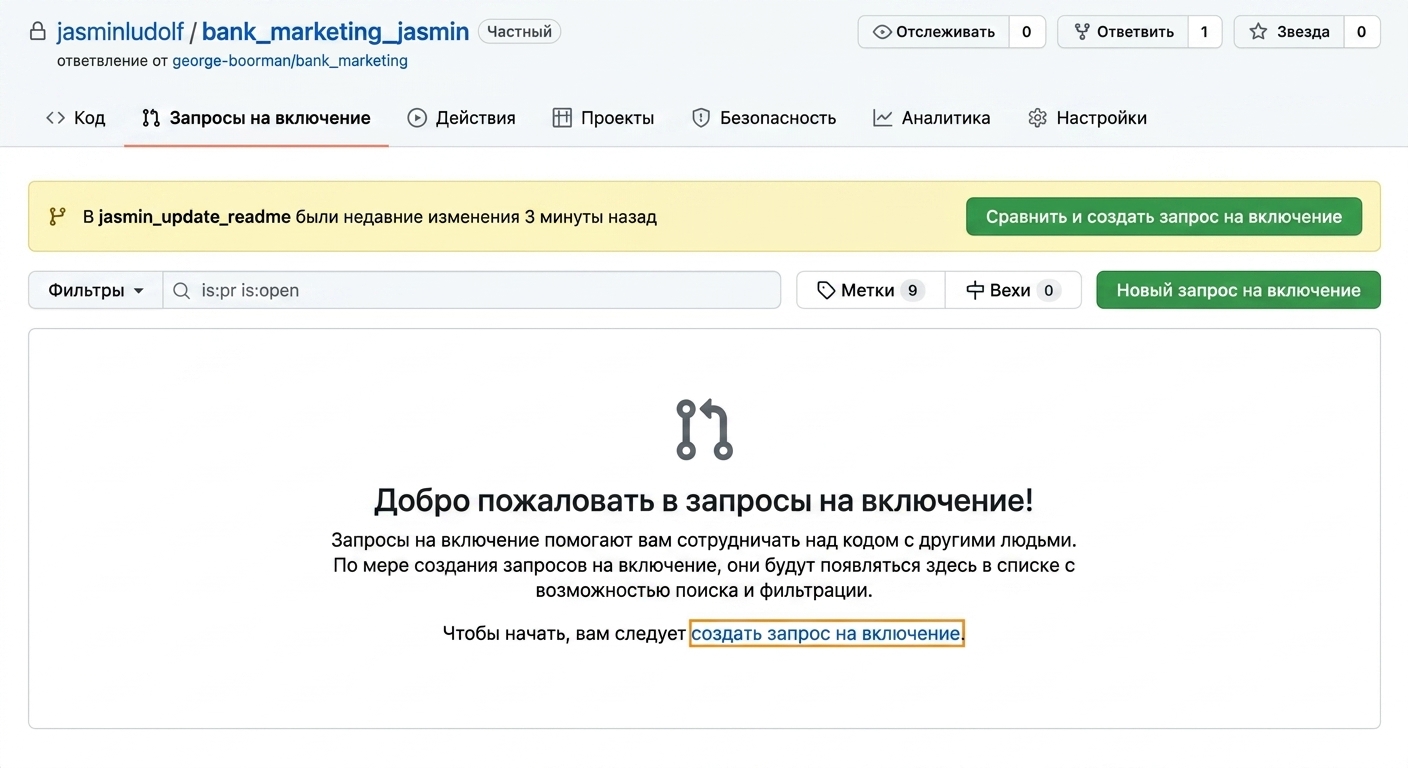Open the Безопасность tab

[x=764, y=118]
